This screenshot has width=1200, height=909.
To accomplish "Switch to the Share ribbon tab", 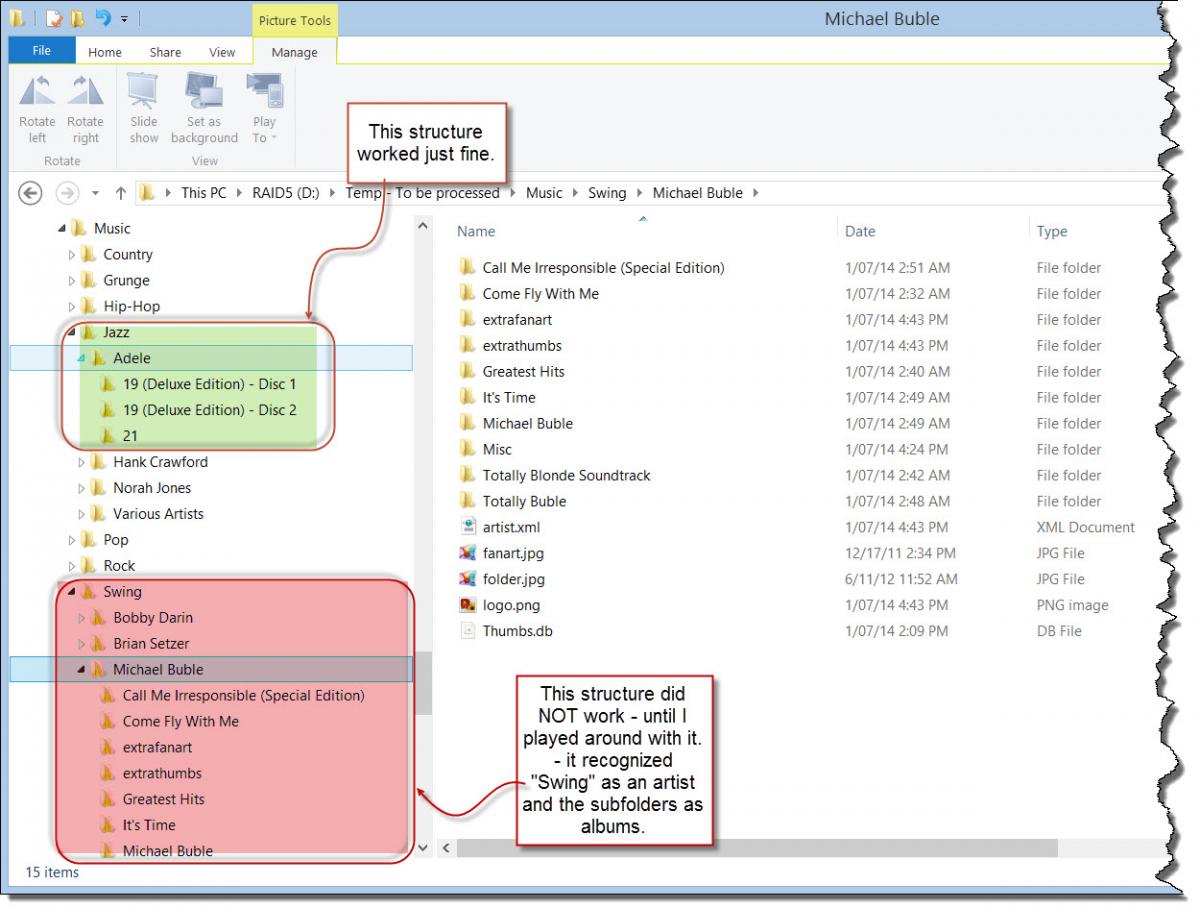I will click(x=165, y=52).
